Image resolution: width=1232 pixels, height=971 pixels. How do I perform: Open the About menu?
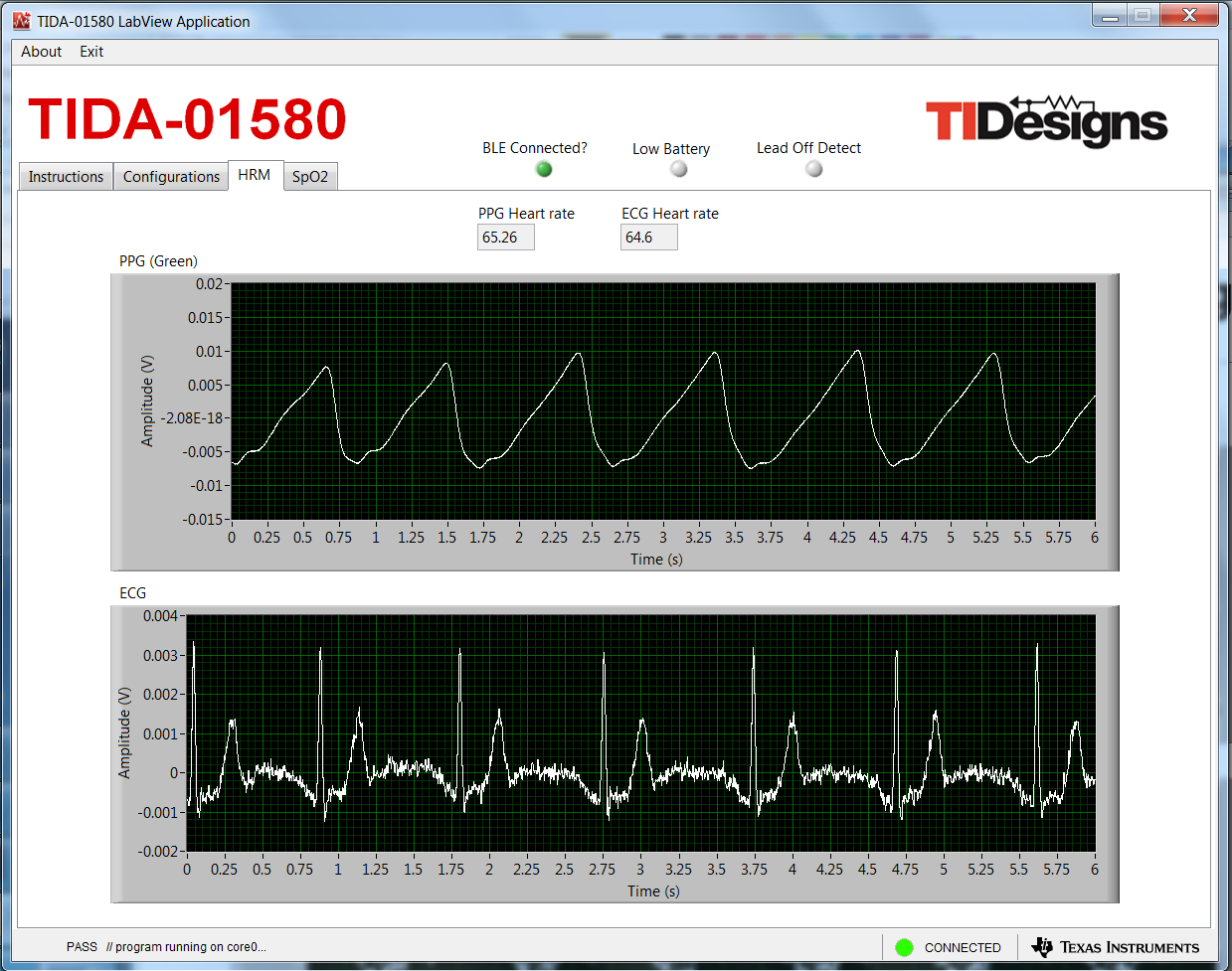click(41, 52)
